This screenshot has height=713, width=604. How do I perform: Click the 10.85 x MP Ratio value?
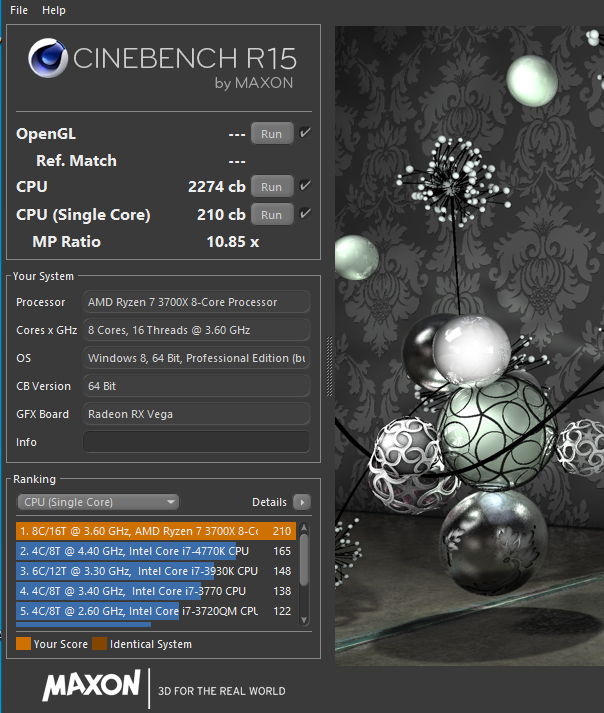pos(233,242)
